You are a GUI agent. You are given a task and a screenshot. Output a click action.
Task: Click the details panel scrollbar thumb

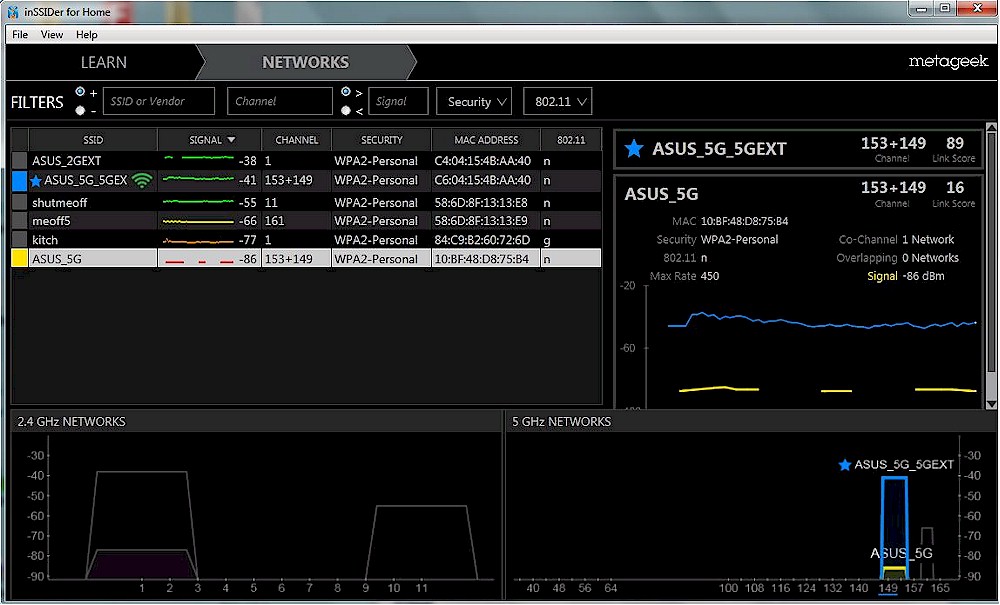991,252
